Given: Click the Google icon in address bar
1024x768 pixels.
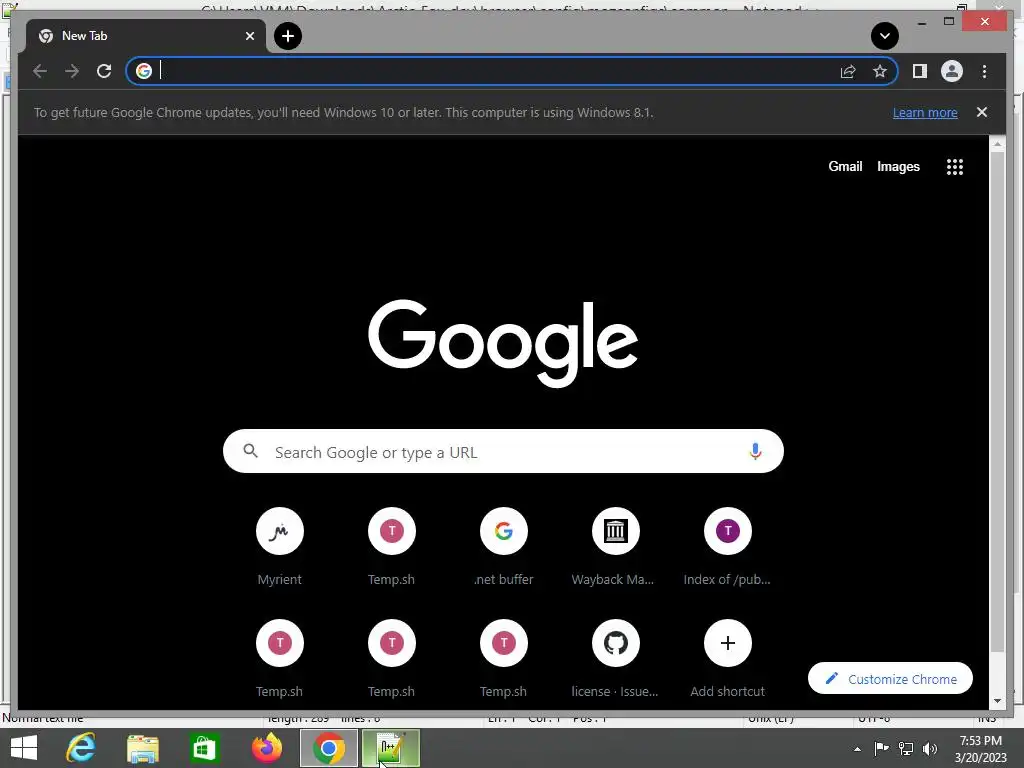Looking at the screenshot, I should pos(144,71).
